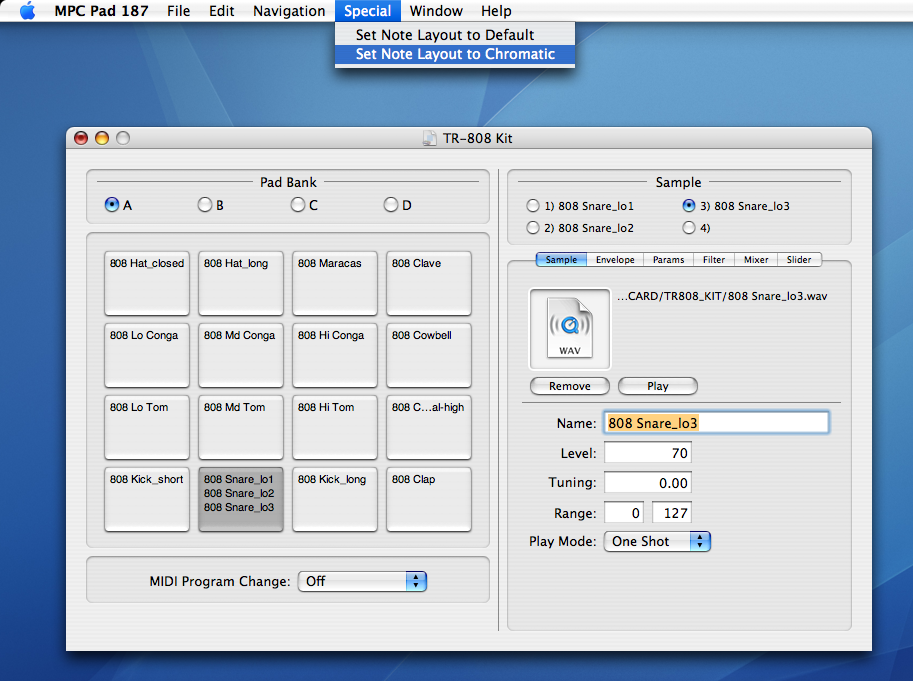Switch to the Sample tab
The image size is (913, 681).
[561, 260]
